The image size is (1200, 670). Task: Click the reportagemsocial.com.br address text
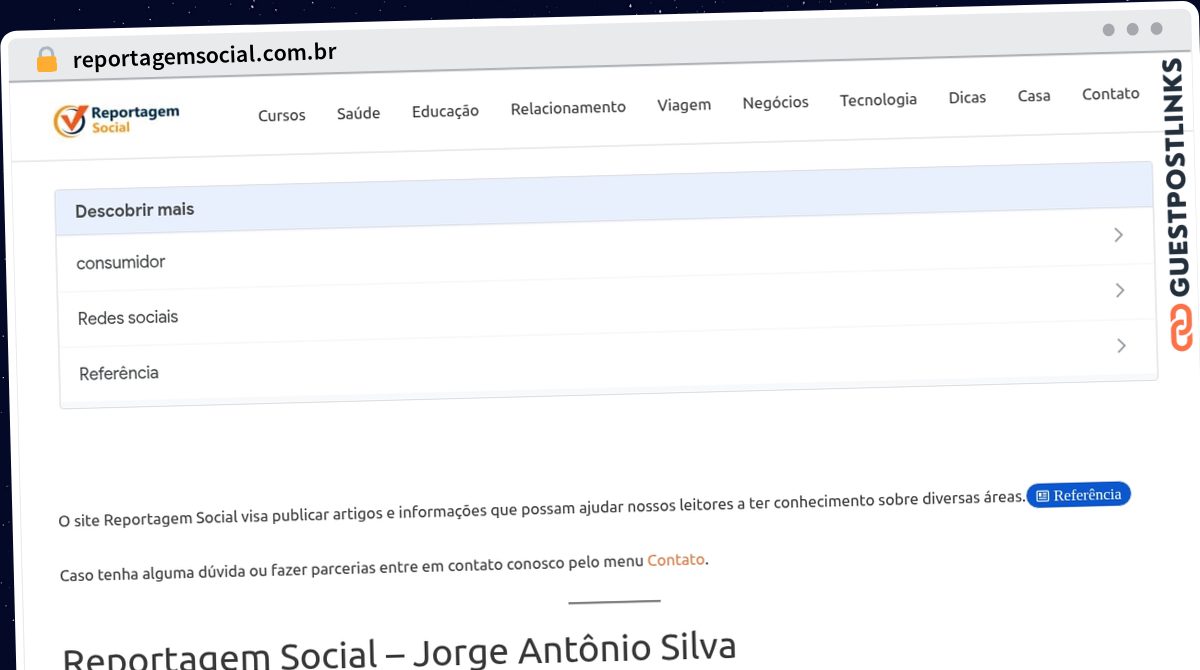[204, 56]
